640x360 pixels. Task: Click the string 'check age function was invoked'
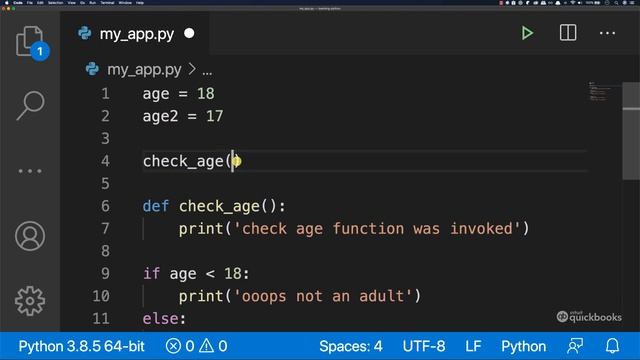377,229
